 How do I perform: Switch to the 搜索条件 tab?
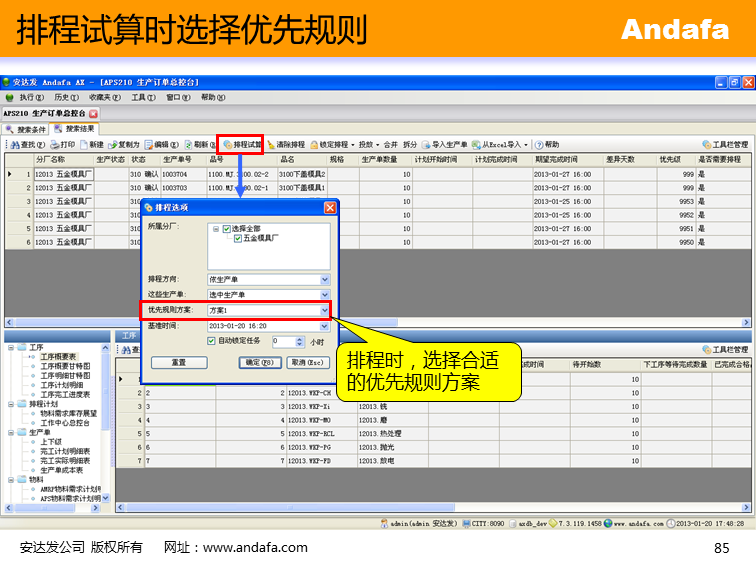[26, 129]
